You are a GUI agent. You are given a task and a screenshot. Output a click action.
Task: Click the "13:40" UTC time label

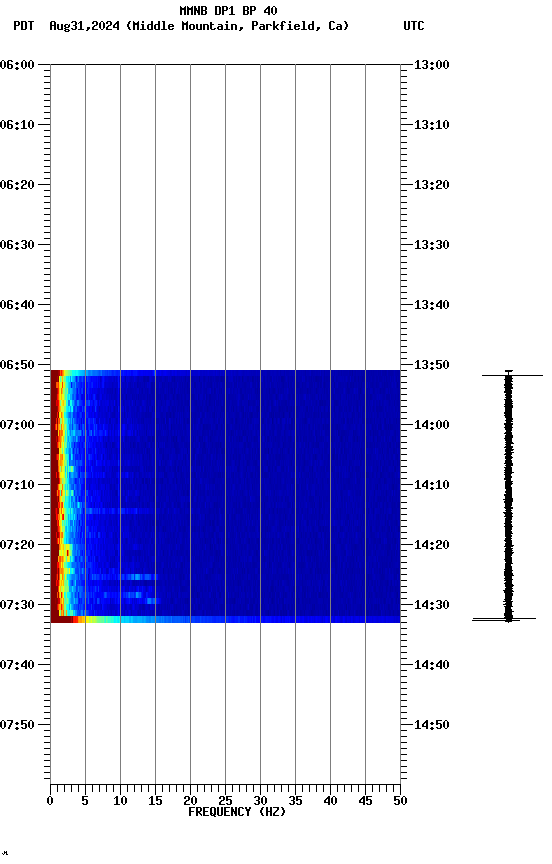432,305
